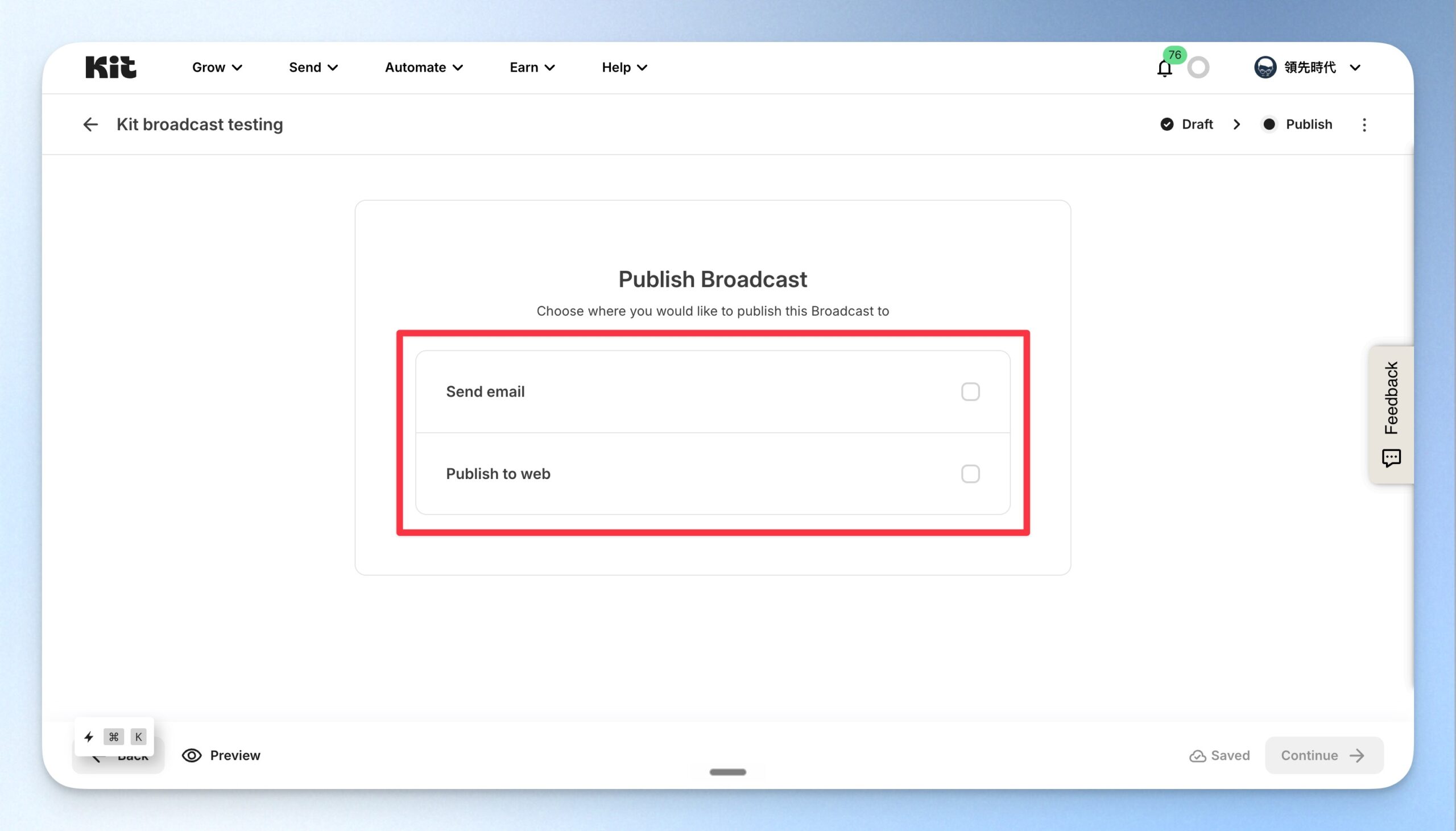
Task: Enable the Publish to web checkbox
Action: pos(970,474)
